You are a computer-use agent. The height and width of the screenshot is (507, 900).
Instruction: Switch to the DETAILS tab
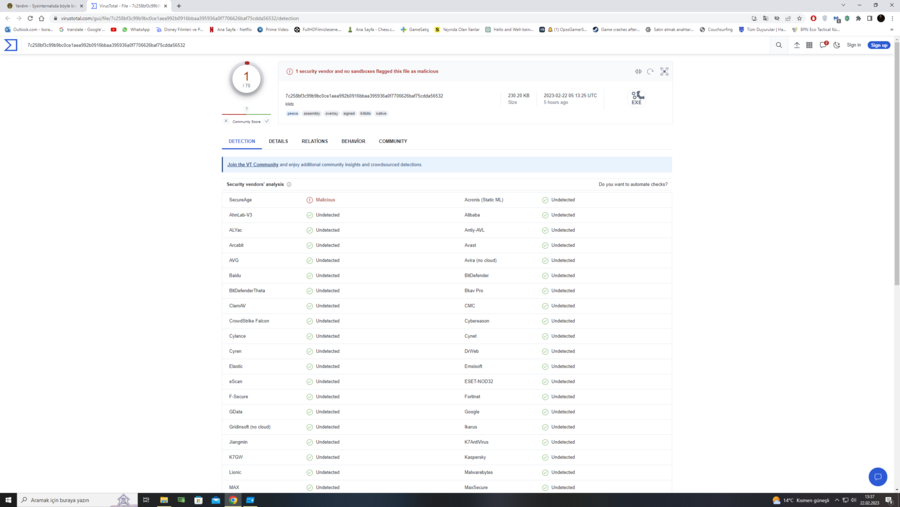[x=278, y=141]
